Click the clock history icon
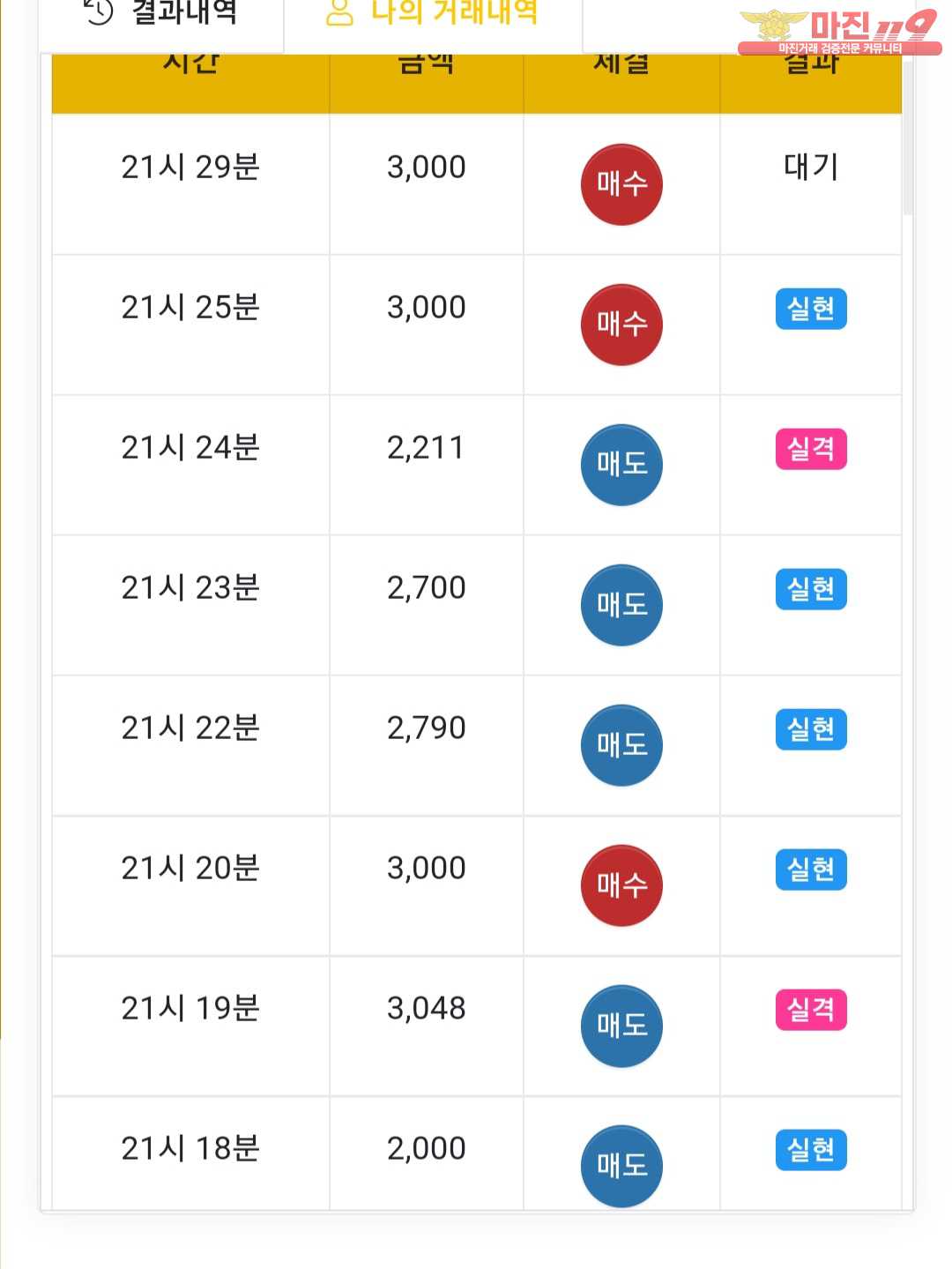Viewport: 952px width, 1269px height. (99, 11)
